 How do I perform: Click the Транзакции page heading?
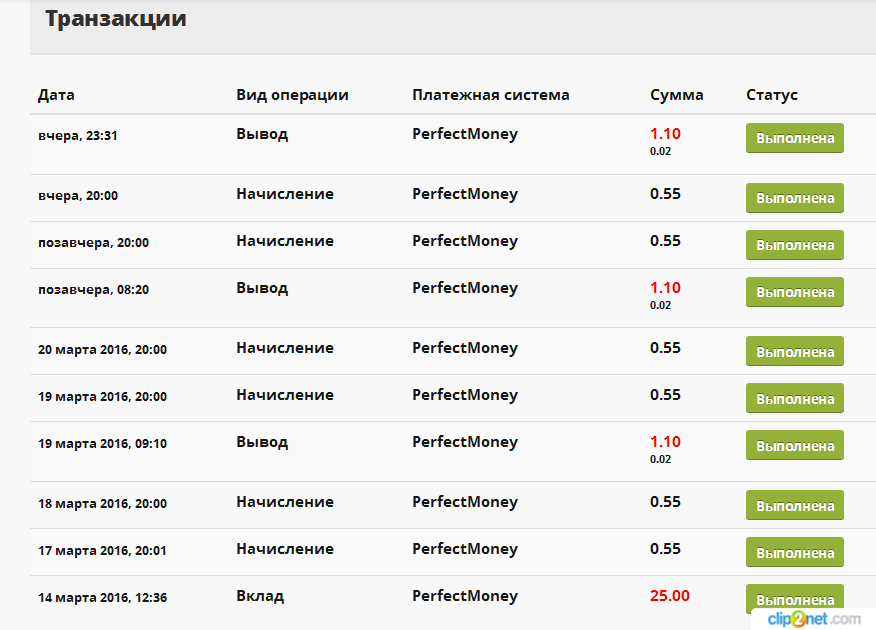point(116,18)
